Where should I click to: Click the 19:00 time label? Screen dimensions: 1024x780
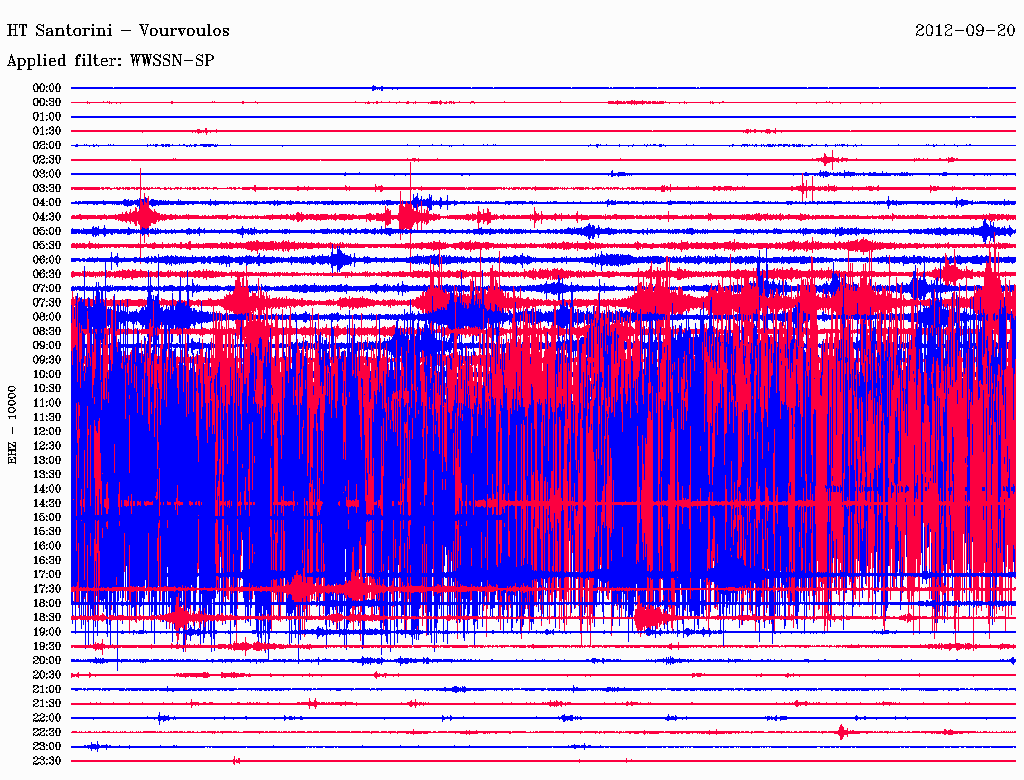(x=47, y=632)
